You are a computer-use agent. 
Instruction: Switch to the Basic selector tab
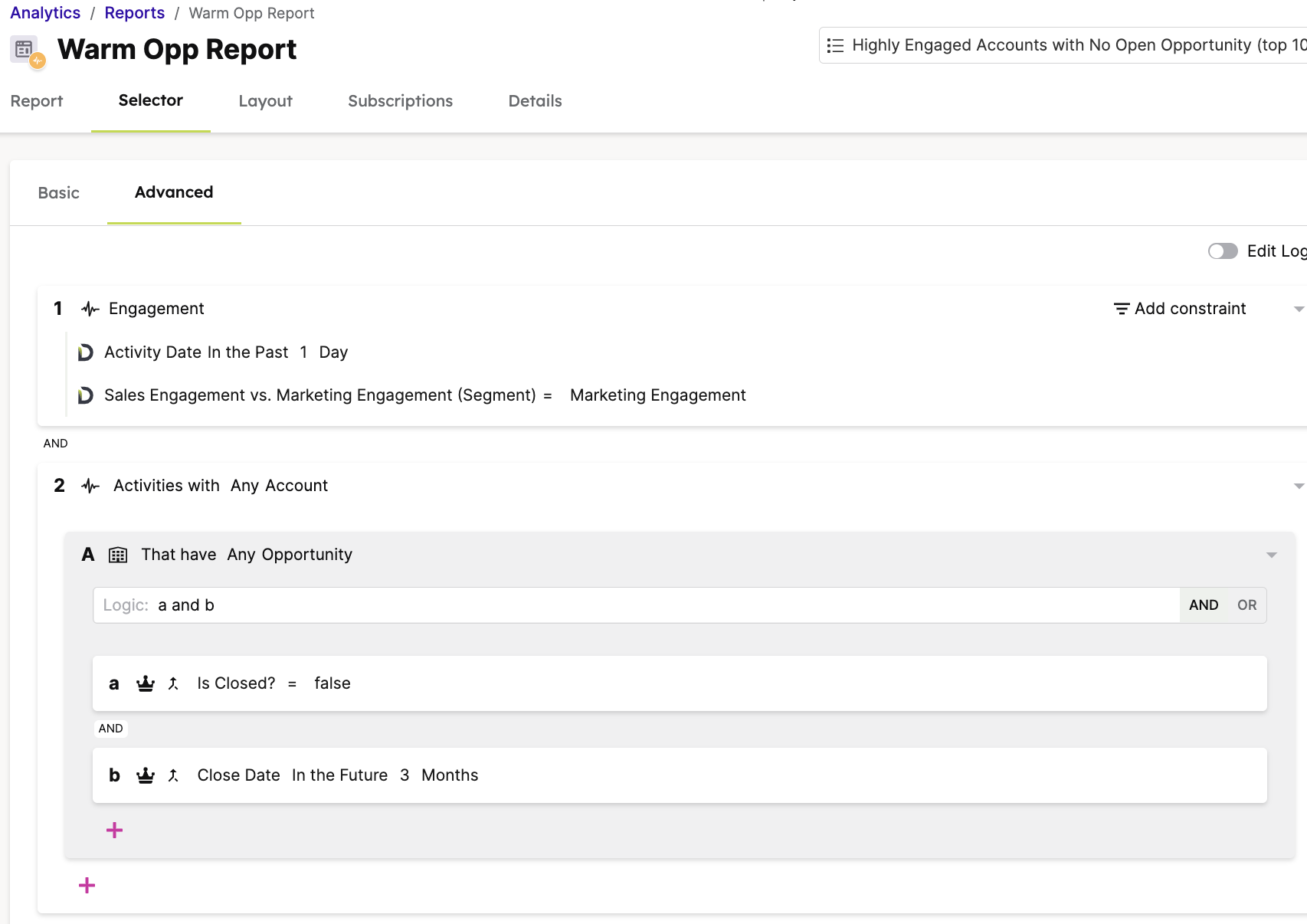click(x=59, y=193)
